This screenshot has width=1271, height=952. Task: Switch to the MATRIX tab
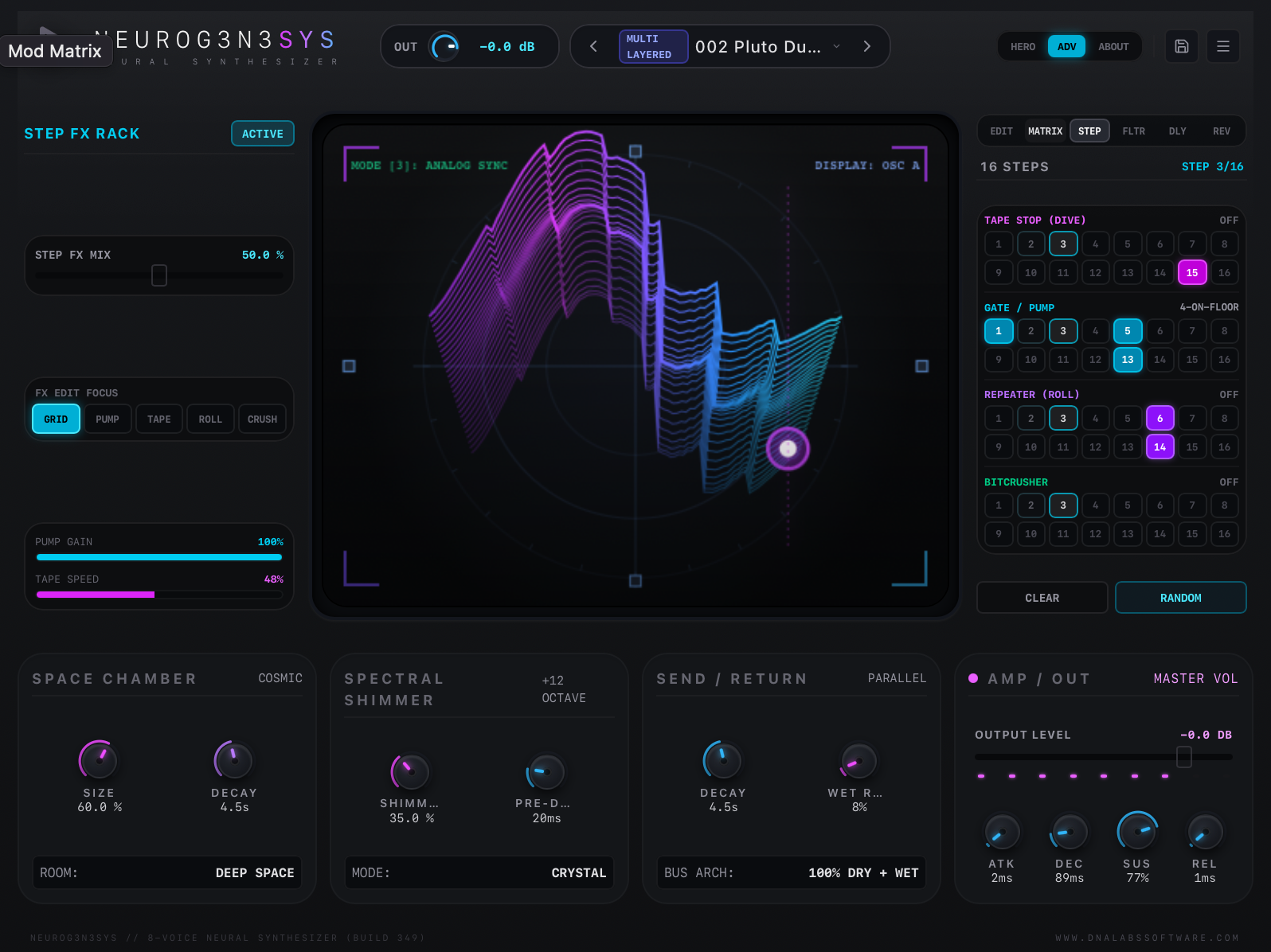[1045, 131]
